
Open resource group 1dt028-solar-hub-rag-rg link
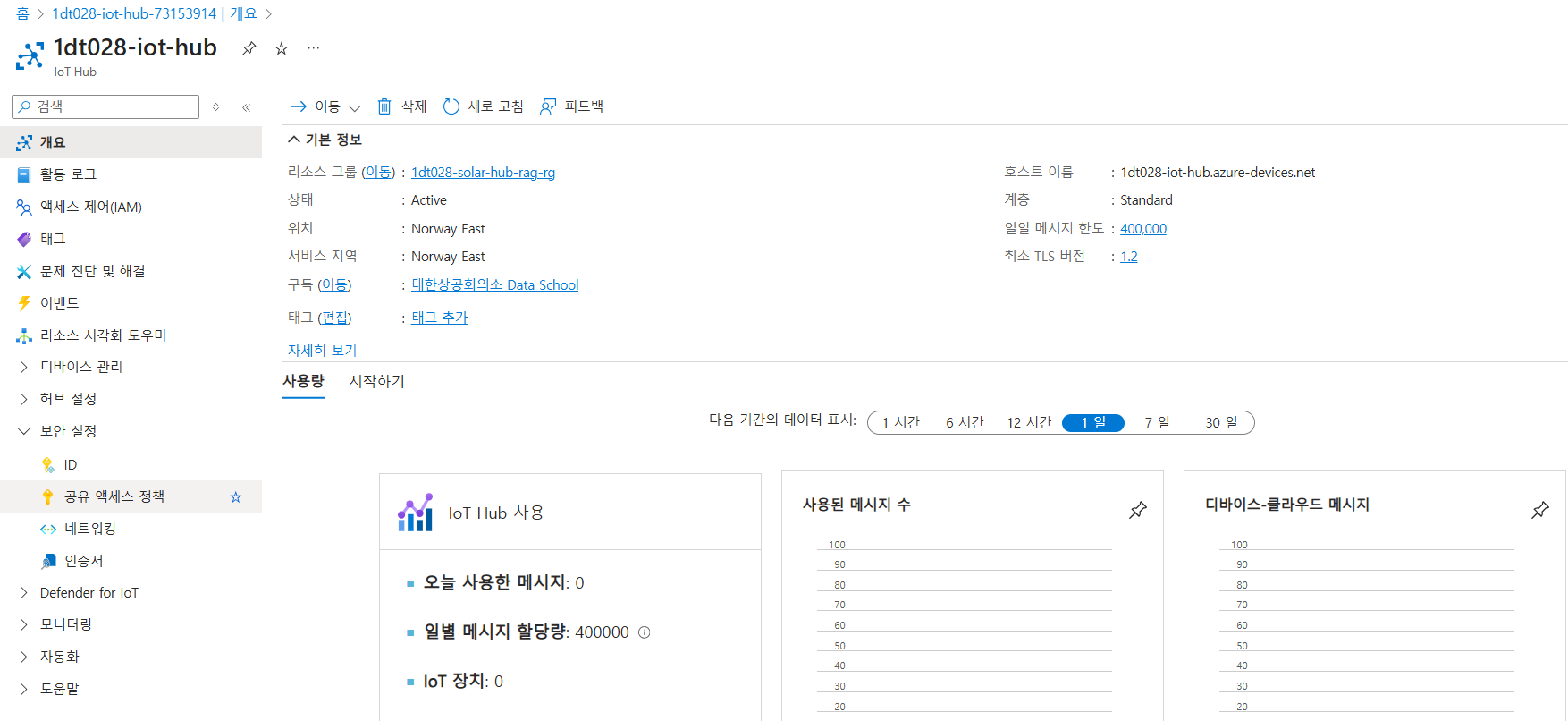pyautogui.click(x=483, y=173)
